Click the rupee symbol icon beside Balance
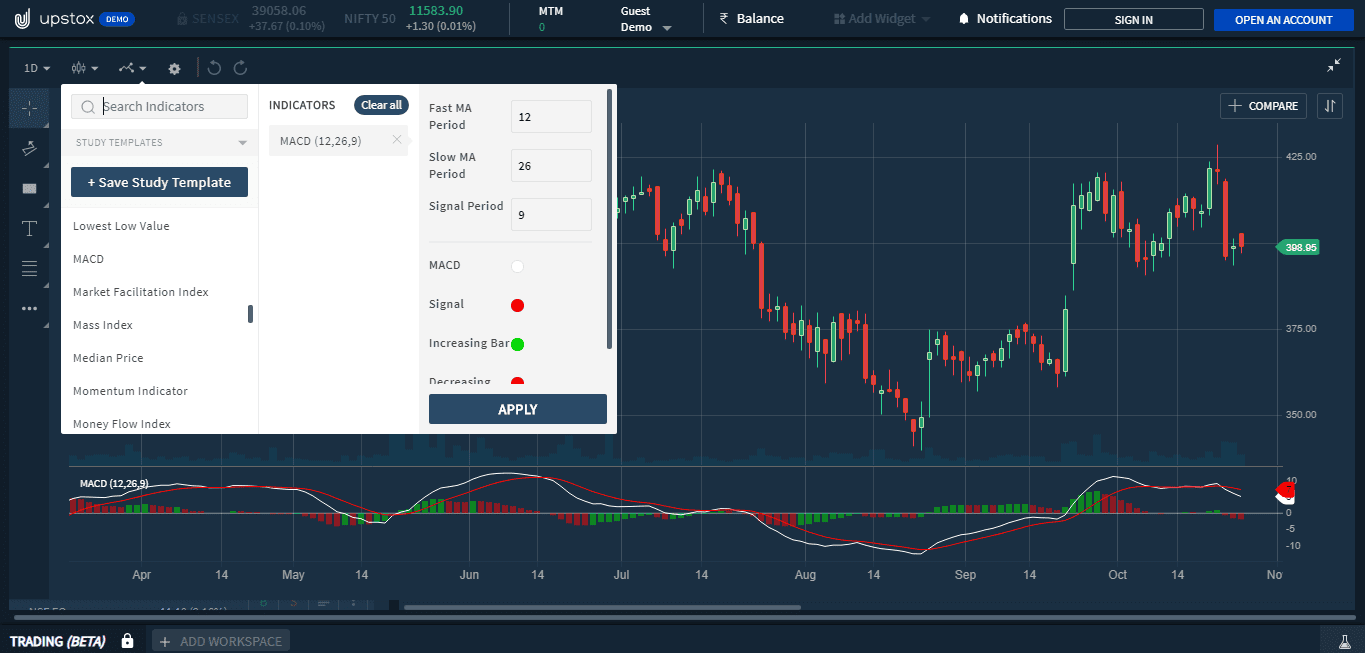 pyautogui.click(x=723, y=18)
